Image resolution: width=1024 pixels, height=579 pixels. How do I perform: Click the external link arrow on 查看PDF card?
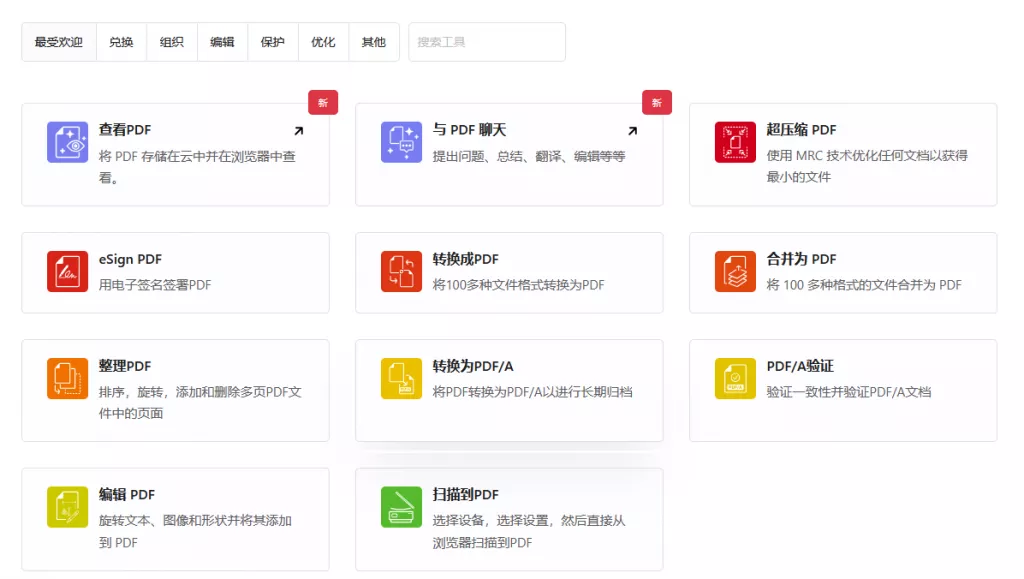[x=297, y=129]
